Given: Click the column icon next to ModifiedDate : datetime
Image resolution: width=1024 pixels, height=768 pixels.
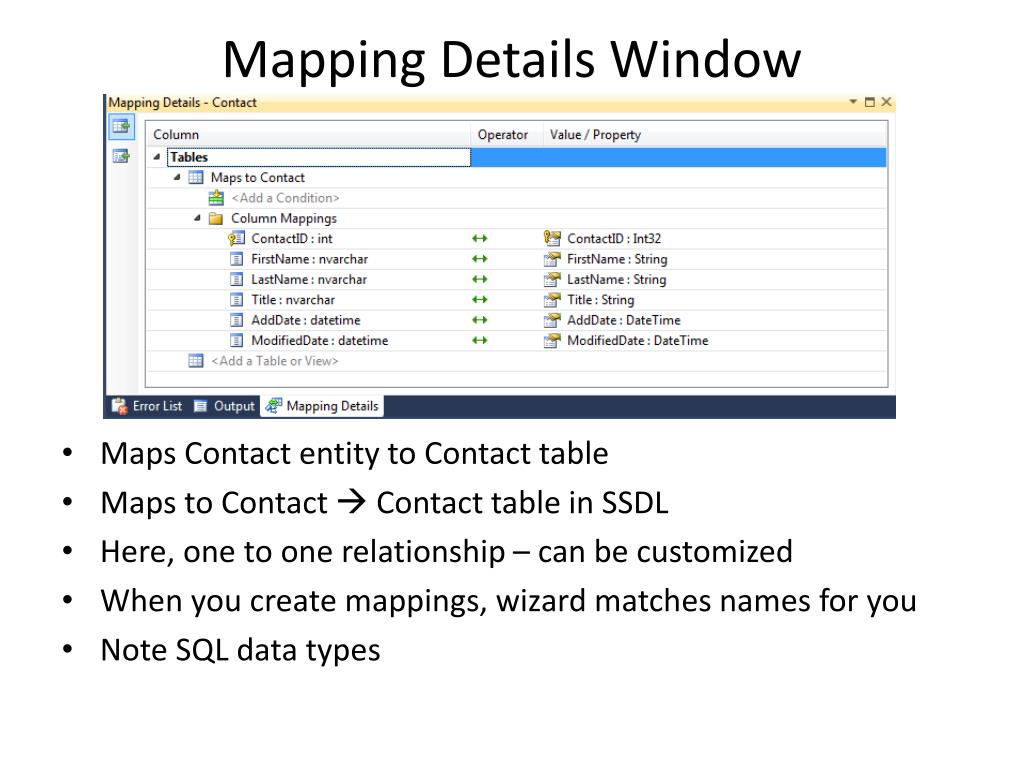Looking at the screenshot, I should [x=236, y=340].
